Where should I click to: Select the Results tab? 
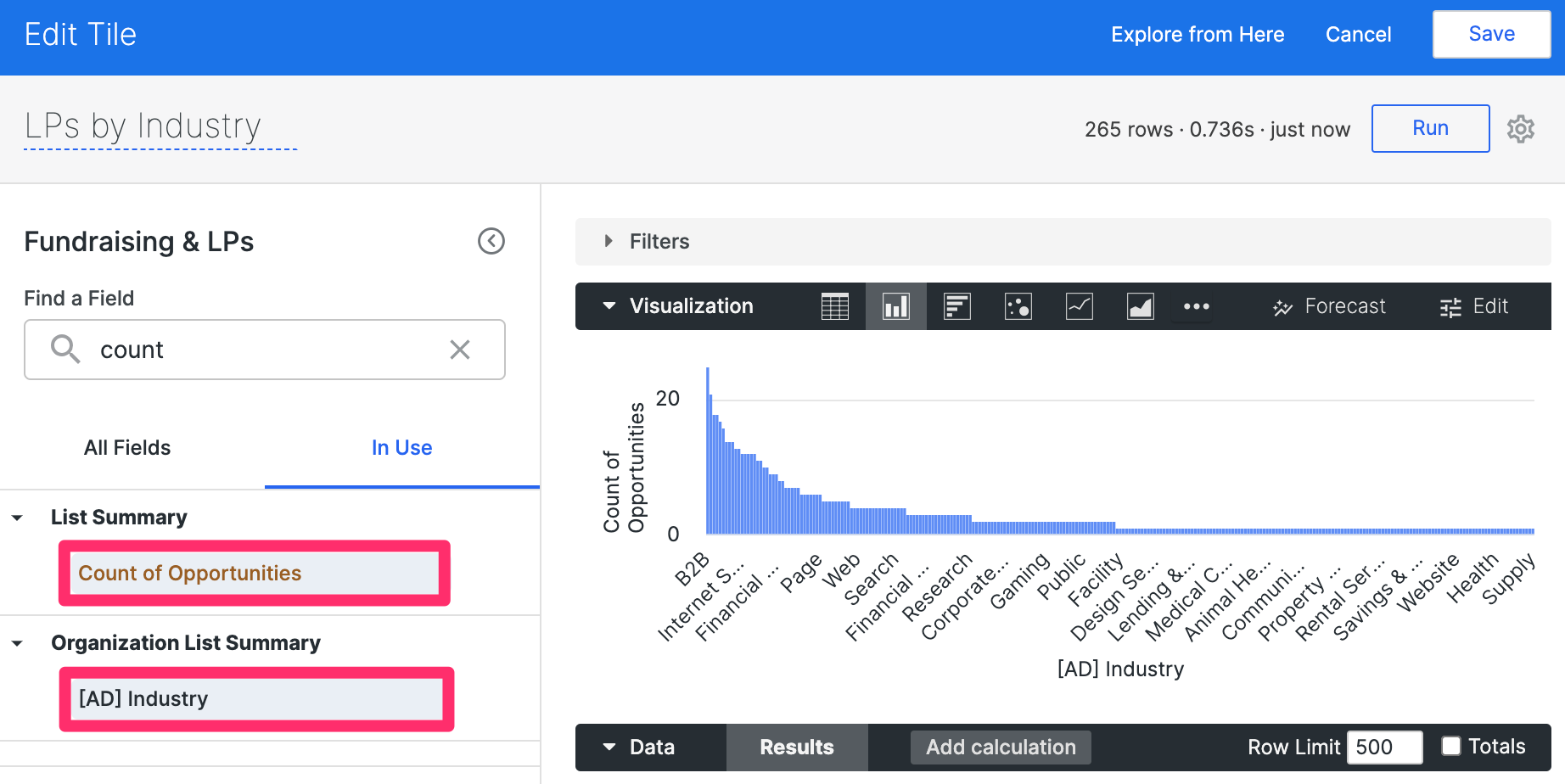point(796,747)
